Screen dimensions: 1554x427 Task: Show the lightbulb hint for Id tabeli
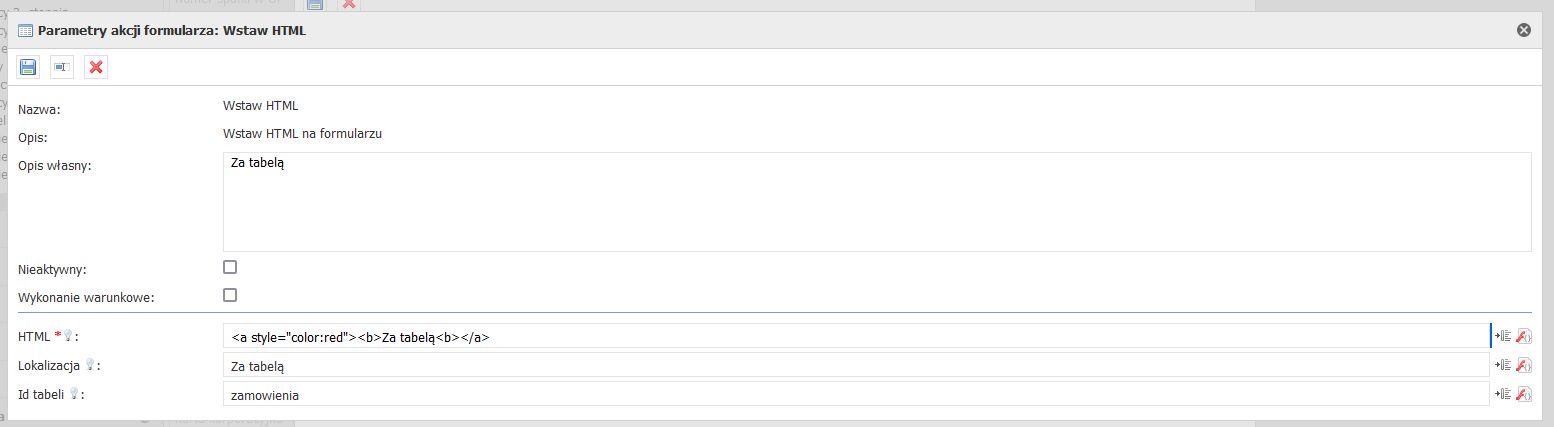[x=73, y=394]
